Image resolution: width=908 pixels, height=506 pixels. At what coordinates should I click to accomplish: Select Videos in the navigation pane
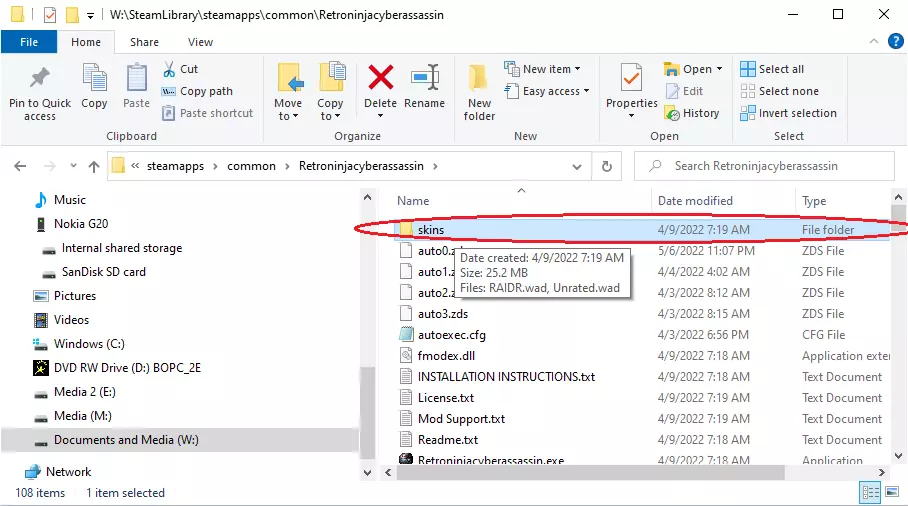pyautogui.click(x=71, y=320)
